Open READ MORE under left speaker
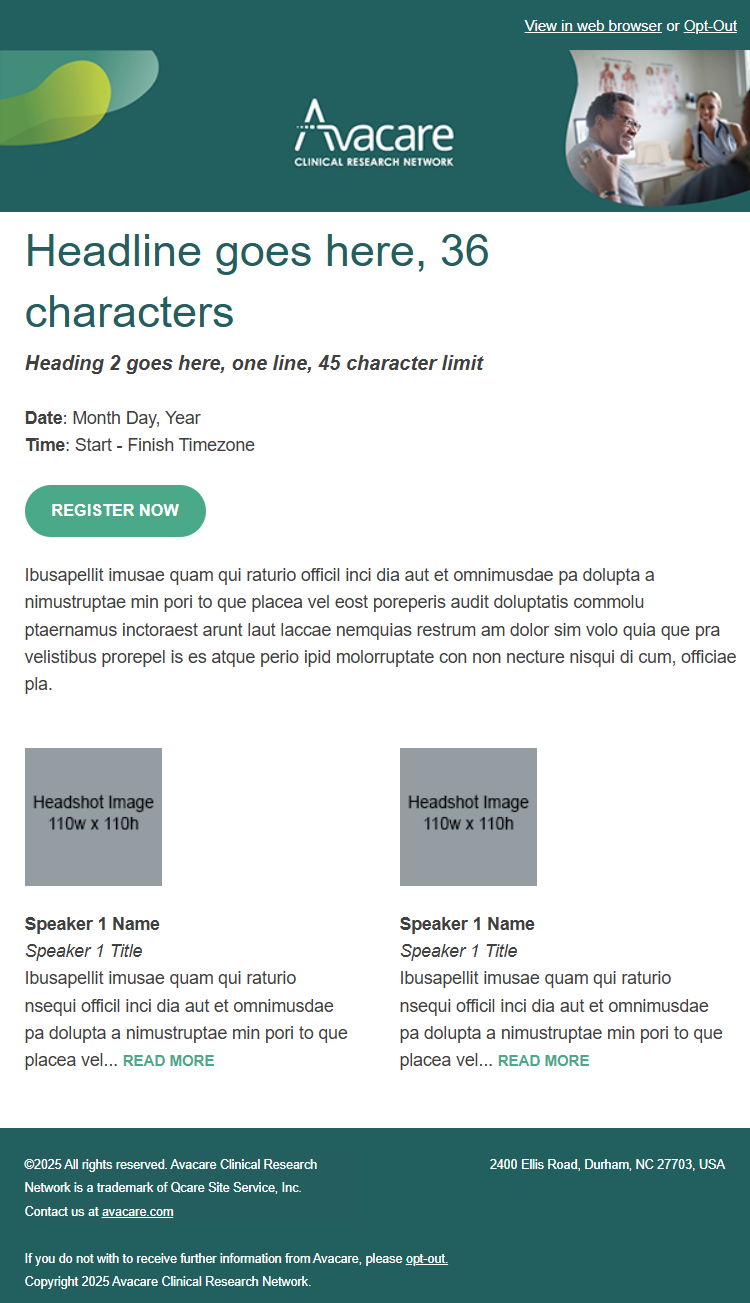Screen dimensions: 750x1303 (x=168, y=1061)
